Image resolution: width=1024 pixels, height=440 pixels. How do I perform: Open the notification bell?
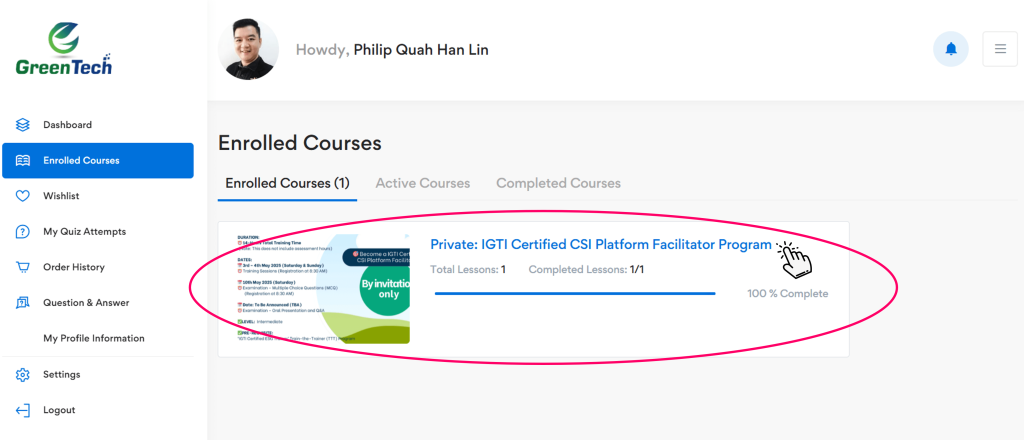pyautogui.click(x=950, y=49)
